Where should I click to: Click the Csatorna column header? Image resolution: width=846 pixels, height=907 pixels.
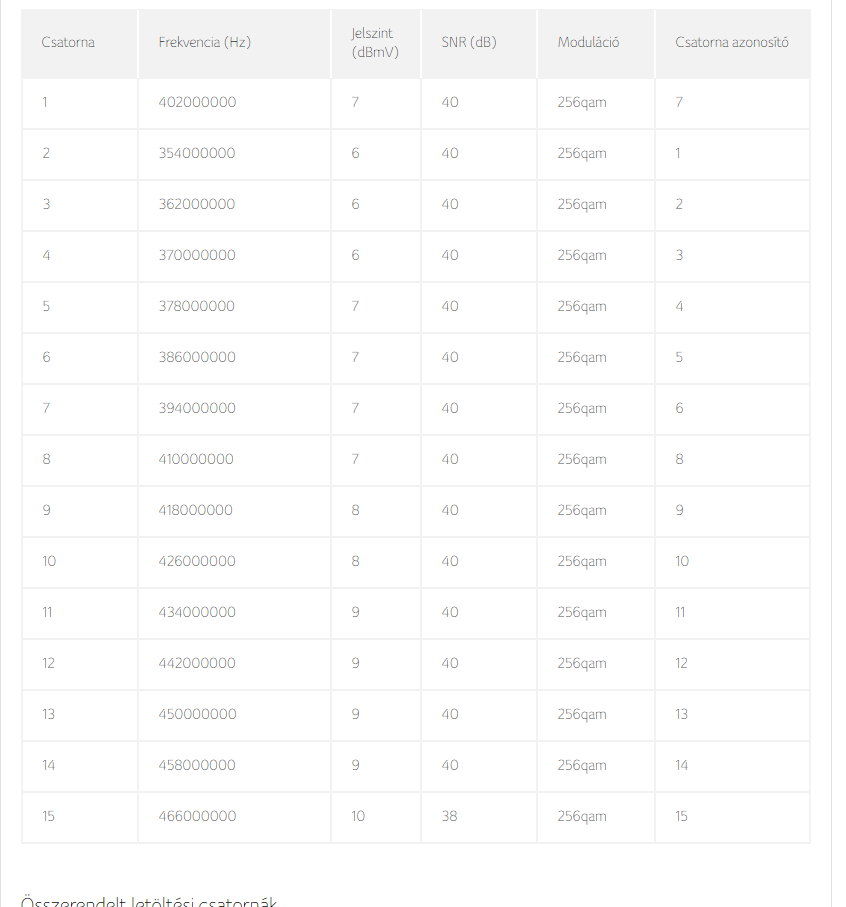click(68, 42)
